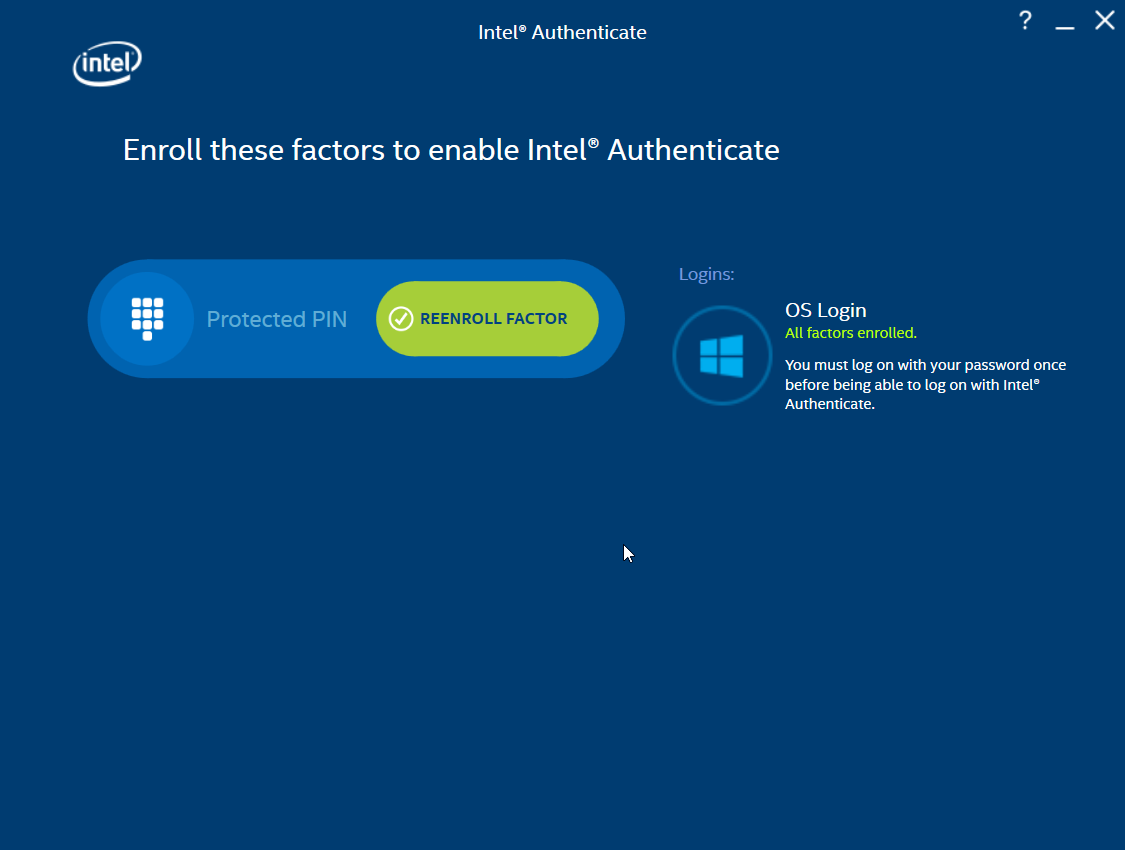Click the 'Intel® Authenticate' window title

point(562,32)
